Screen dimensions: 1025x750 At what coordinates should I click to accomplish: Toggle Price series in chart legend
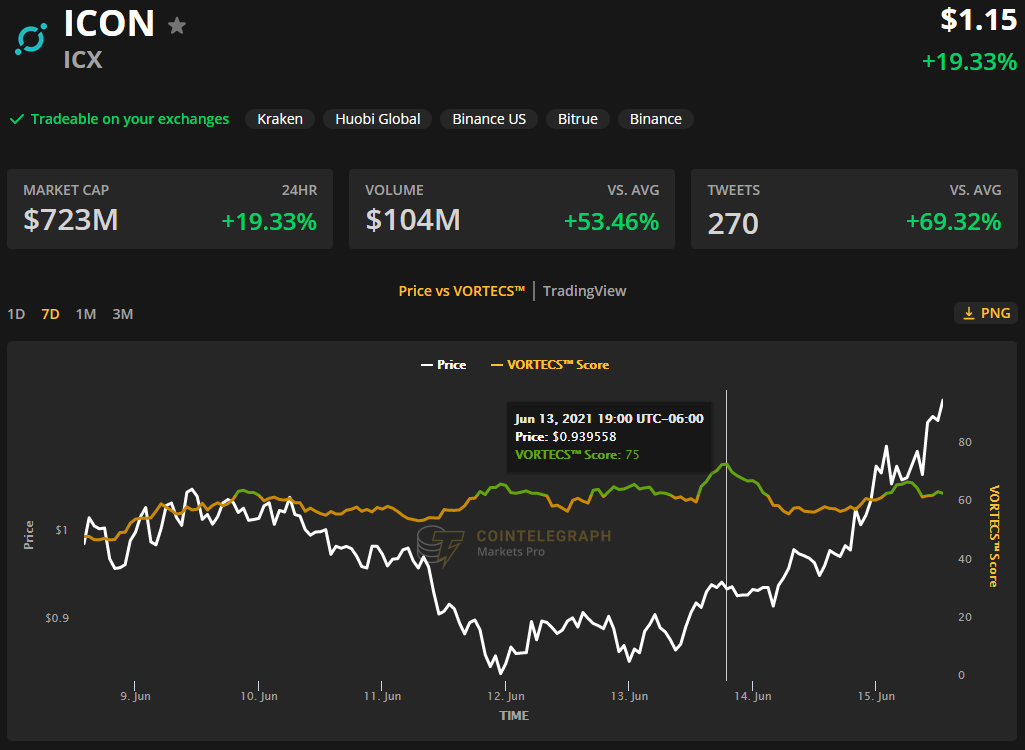point(443,365)
